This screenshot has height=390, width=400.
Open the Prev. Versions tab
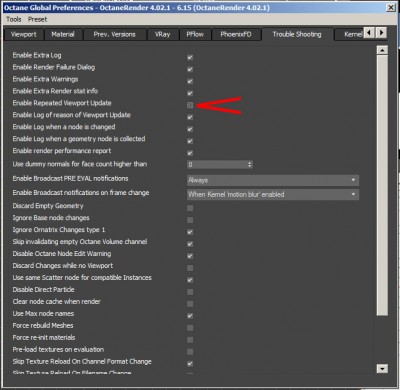point(115,34)
